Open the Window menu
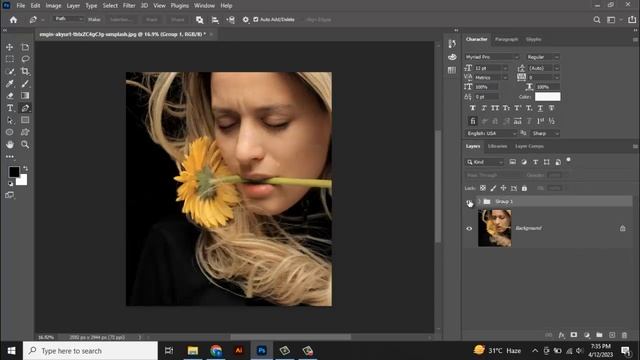This screenshot has width=640, height=360. click(204, 6)
